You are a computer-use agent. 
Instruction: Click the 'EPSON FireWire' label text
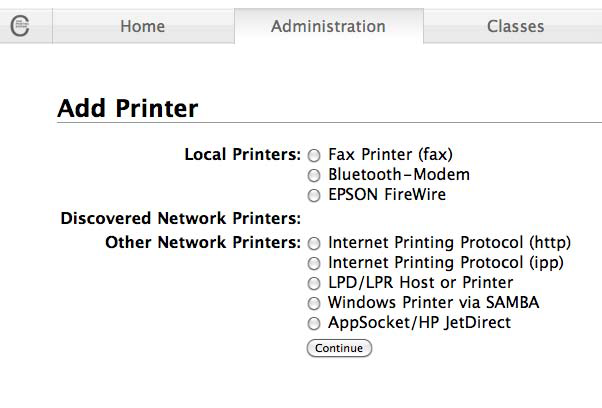click(x=387, y=195)
